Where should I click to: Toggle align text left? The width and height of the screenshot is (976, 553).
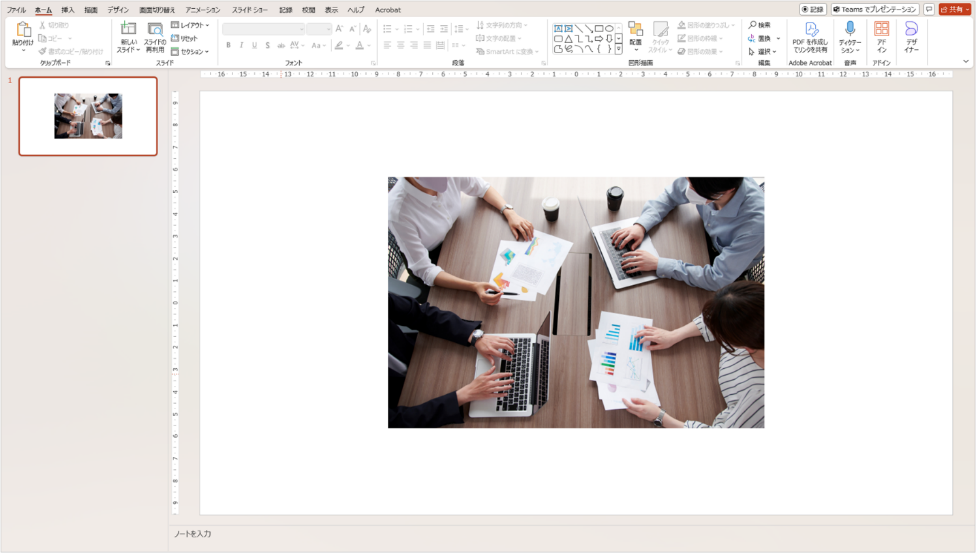tap(387, 45)
